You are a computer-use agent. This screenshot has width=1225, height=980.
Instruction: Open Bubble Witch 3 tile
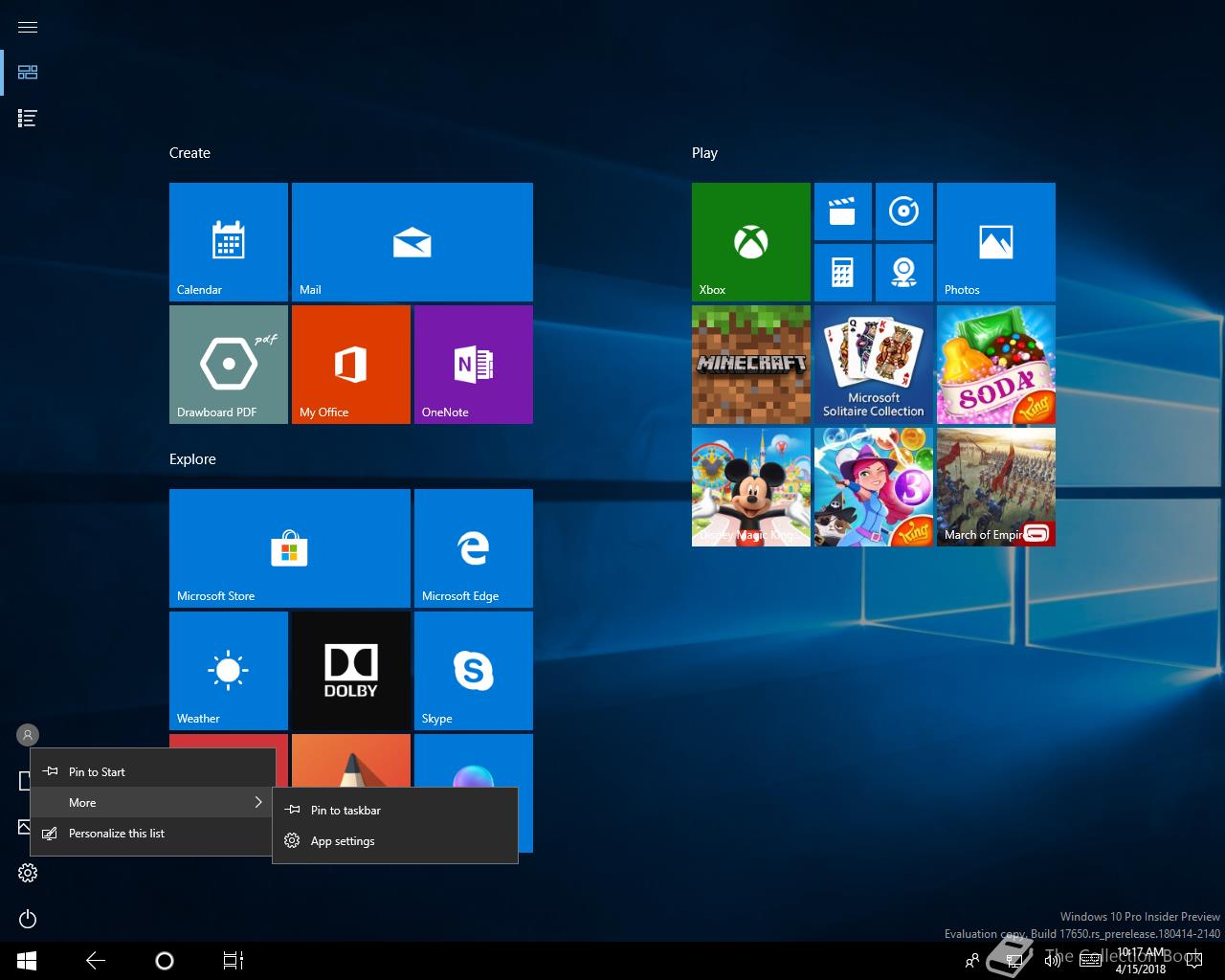(x=874, y=487)
